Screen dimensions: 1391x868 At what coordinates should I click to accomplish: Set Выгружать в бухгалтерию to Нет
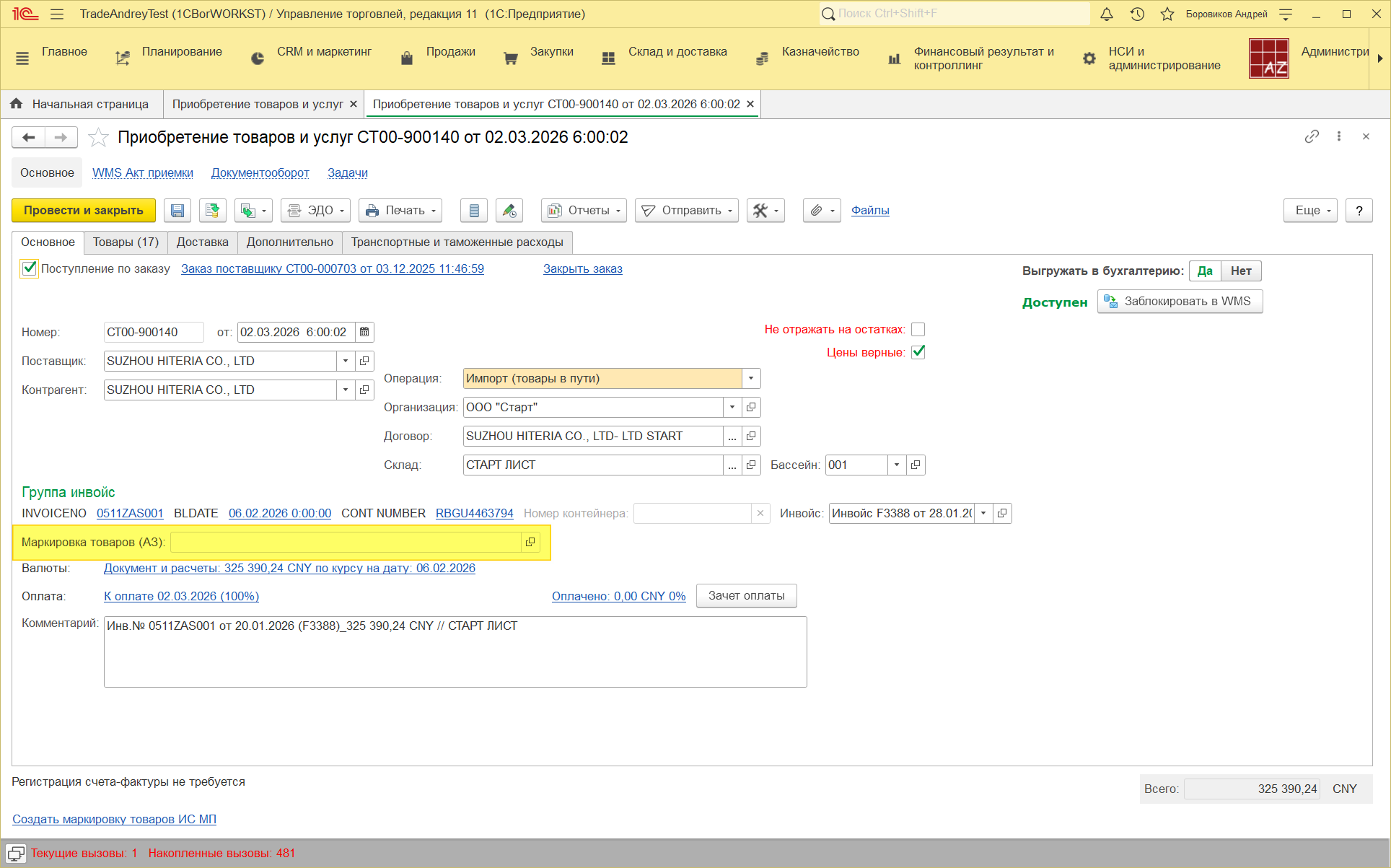[1240, 271]
